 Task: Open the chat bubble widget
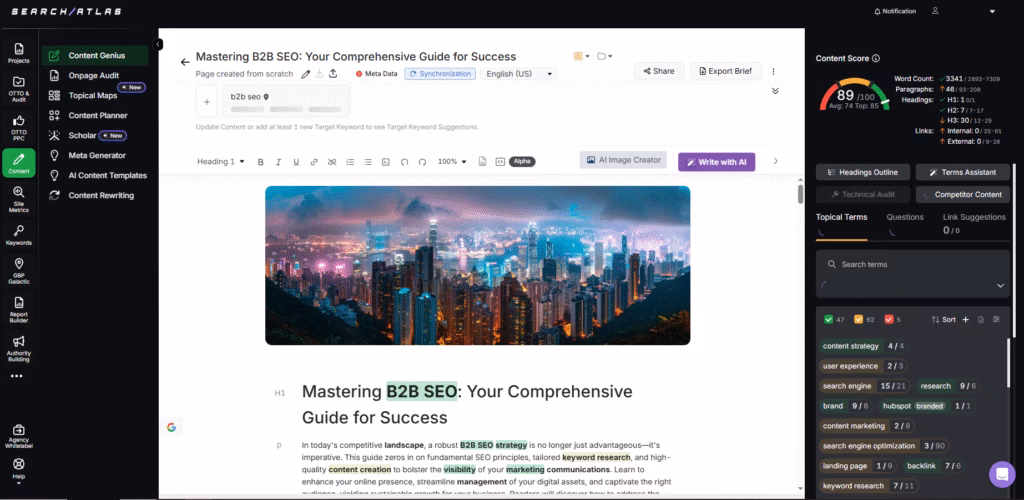(1001, 474)
